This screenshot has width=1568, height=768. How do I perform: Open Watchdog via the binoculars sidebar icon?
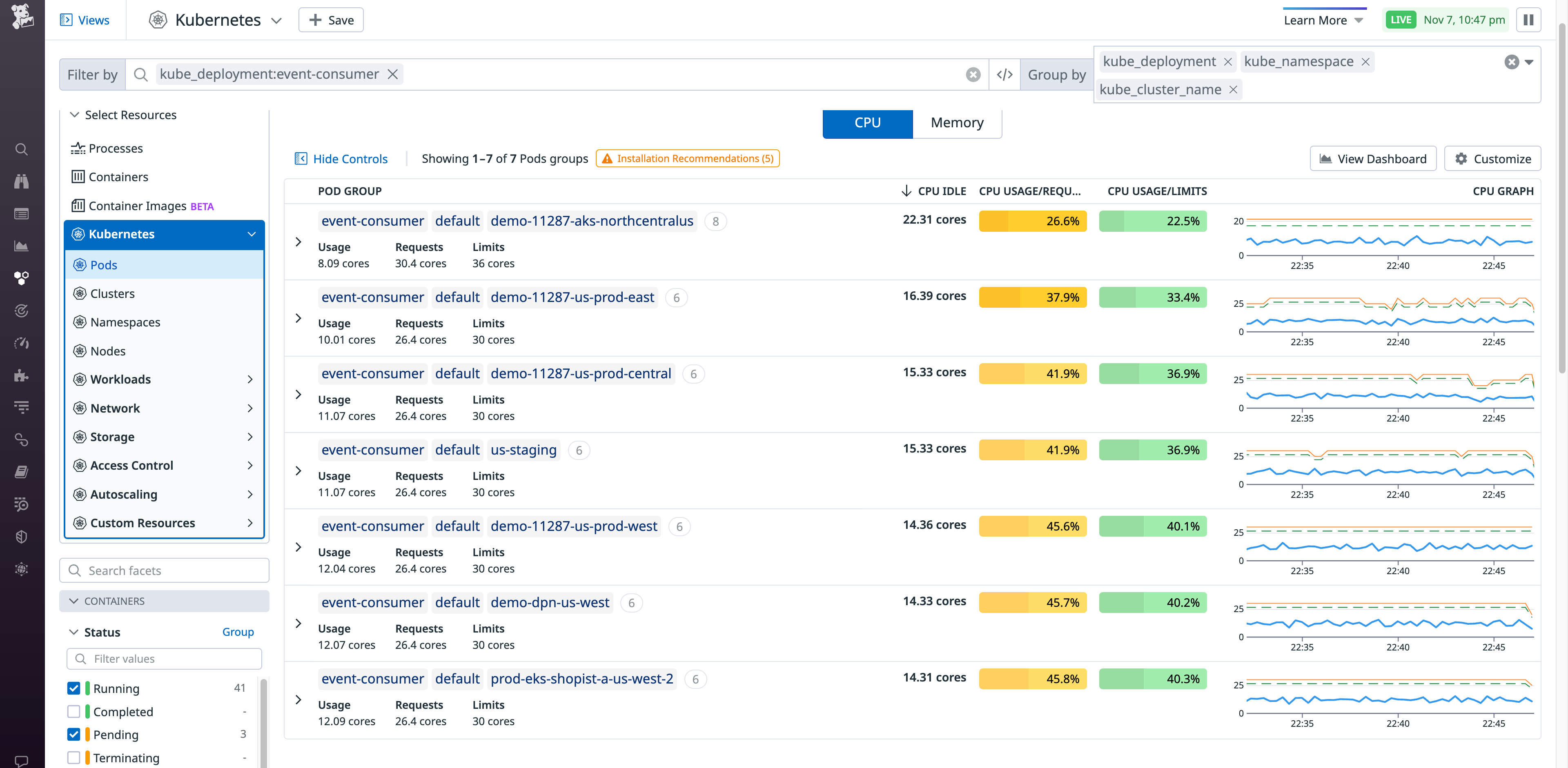point(21,181)
